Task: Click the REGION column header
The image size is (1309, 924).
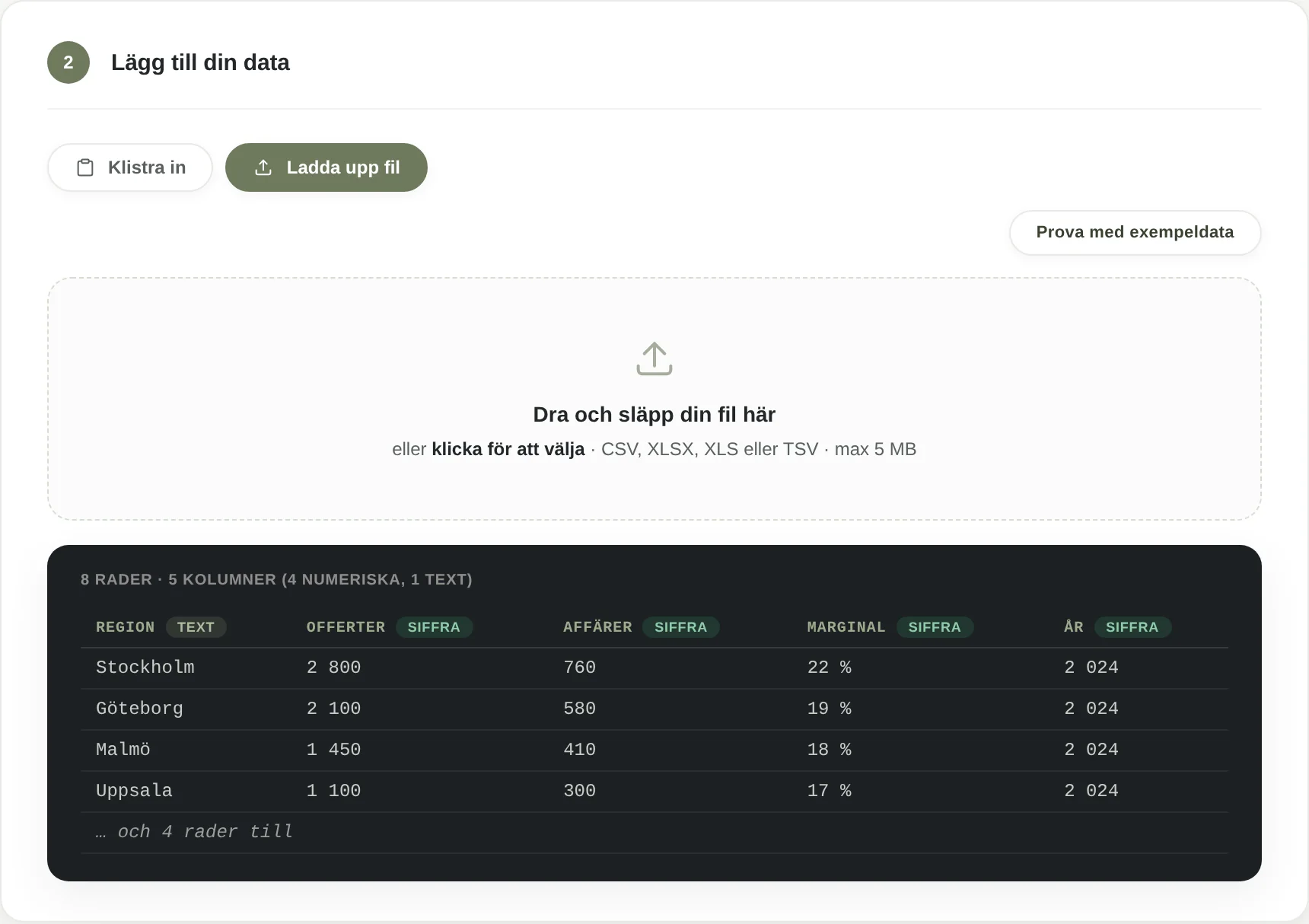Action: 125,627
